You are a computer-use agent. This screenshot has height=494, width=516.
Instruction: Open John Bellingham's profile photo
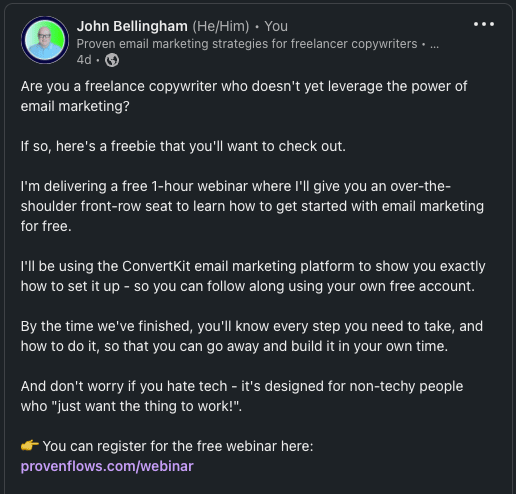point(45,40)
